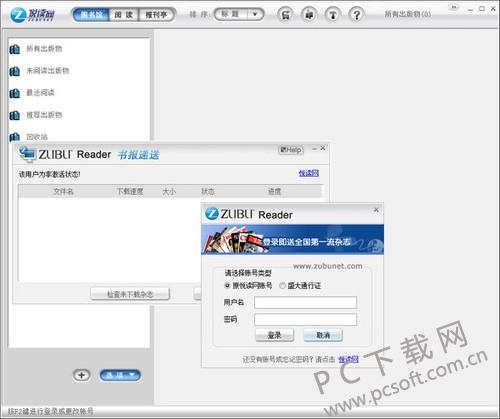
Task: Open 最近阅读 list in the sidebar
Action: (x=40, y=93)
